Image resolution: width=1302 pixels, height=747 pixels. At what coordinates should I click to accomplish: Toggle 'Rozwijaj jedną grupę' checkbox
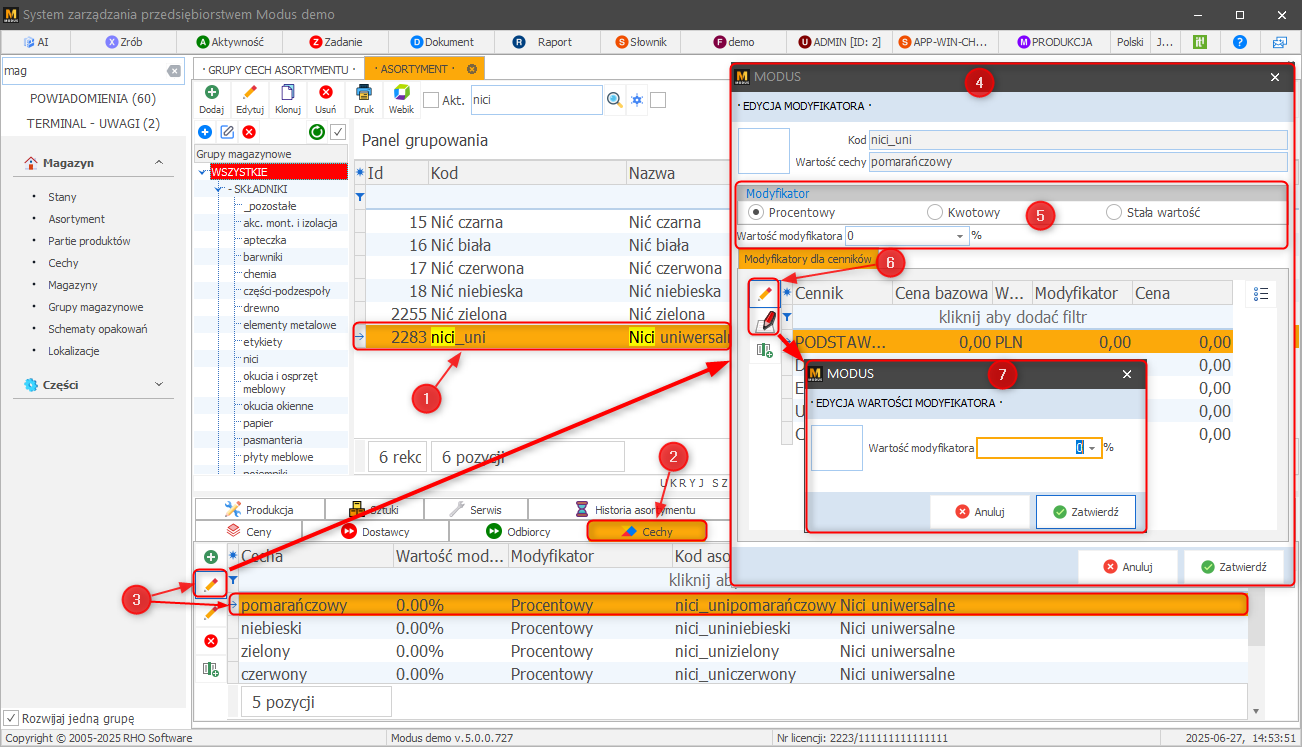pos(11,718)
